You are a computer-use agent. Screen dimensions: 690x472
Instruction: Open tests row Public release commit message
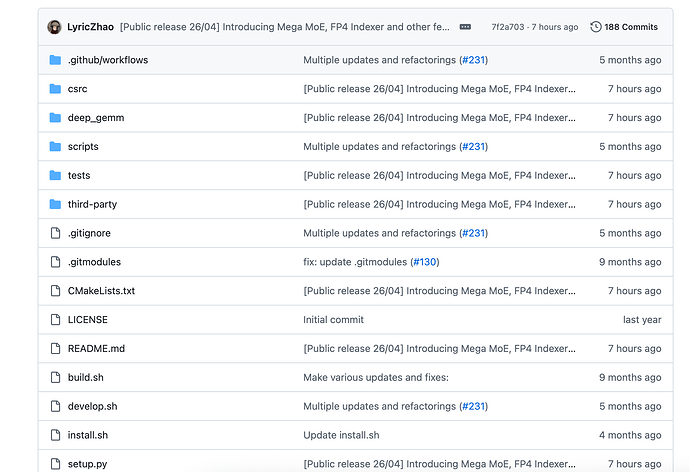(x=439, y=176)
